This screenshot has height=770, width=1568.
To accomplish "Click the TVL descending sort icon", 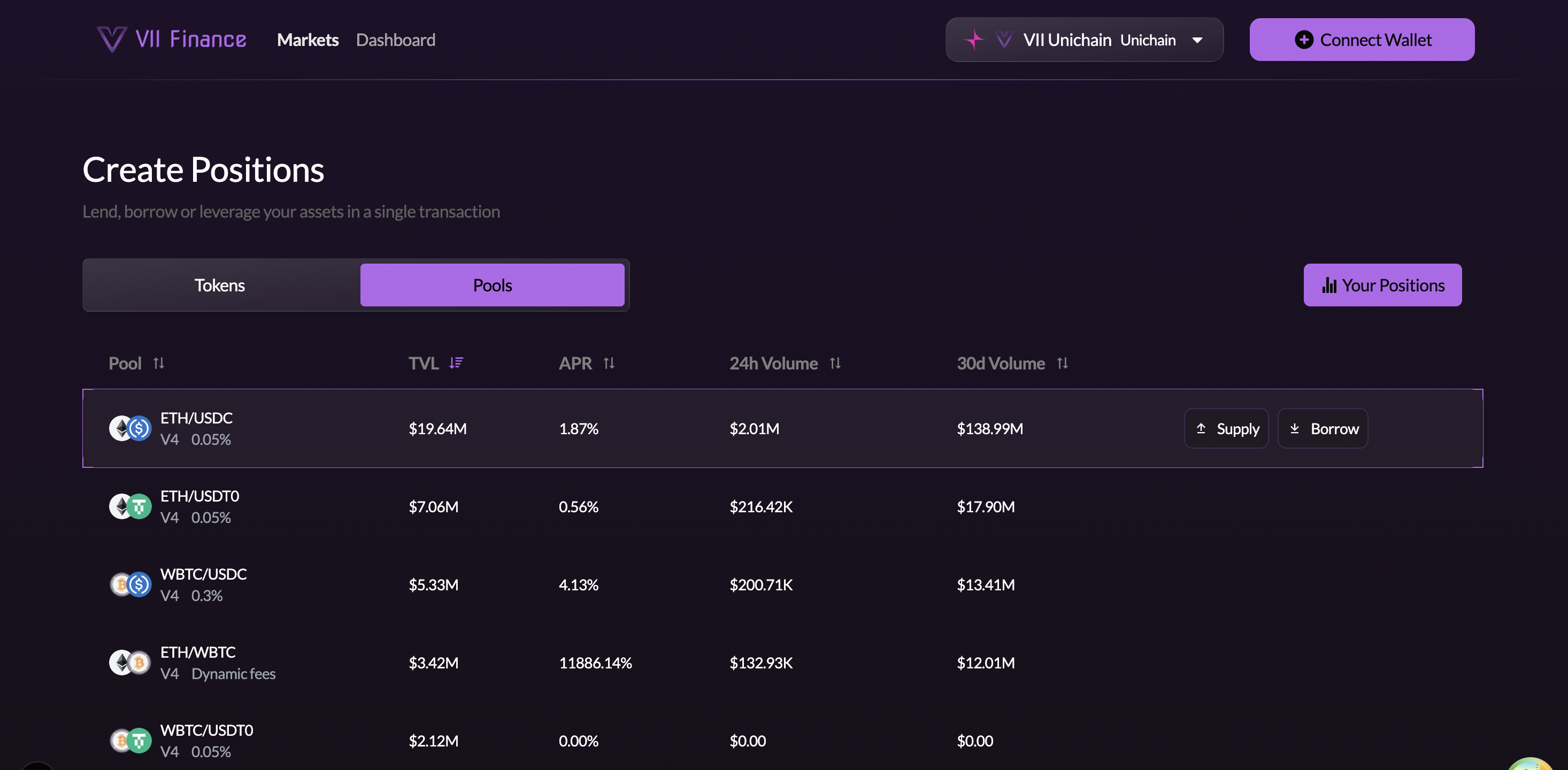I will [456, 364].
